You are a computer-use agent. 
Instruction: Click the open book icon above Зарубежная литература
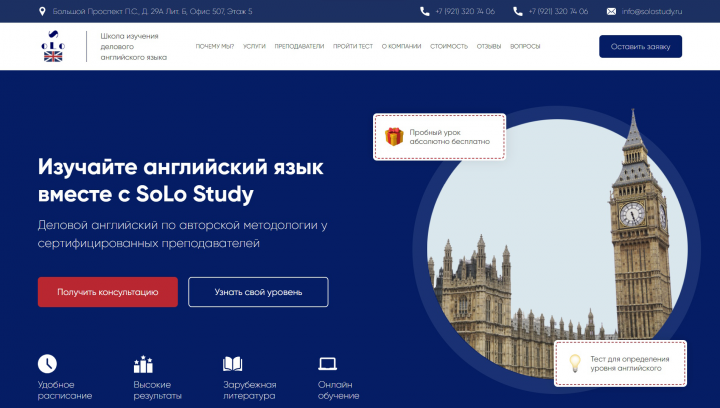tap(232, 364)
